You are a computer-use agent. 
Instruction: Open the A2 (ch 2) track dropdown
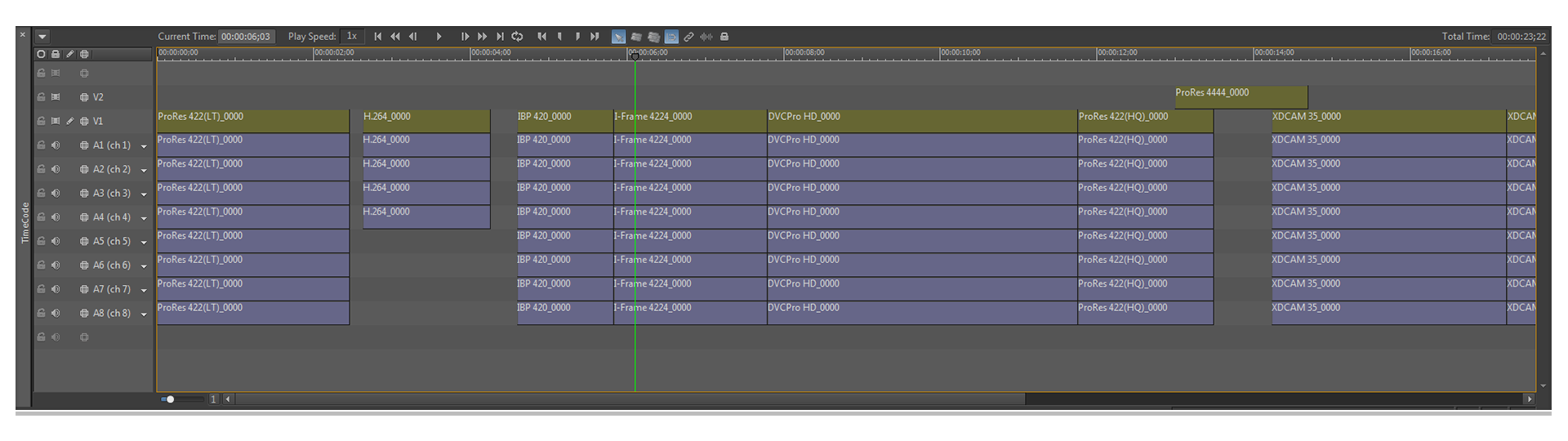144,171
